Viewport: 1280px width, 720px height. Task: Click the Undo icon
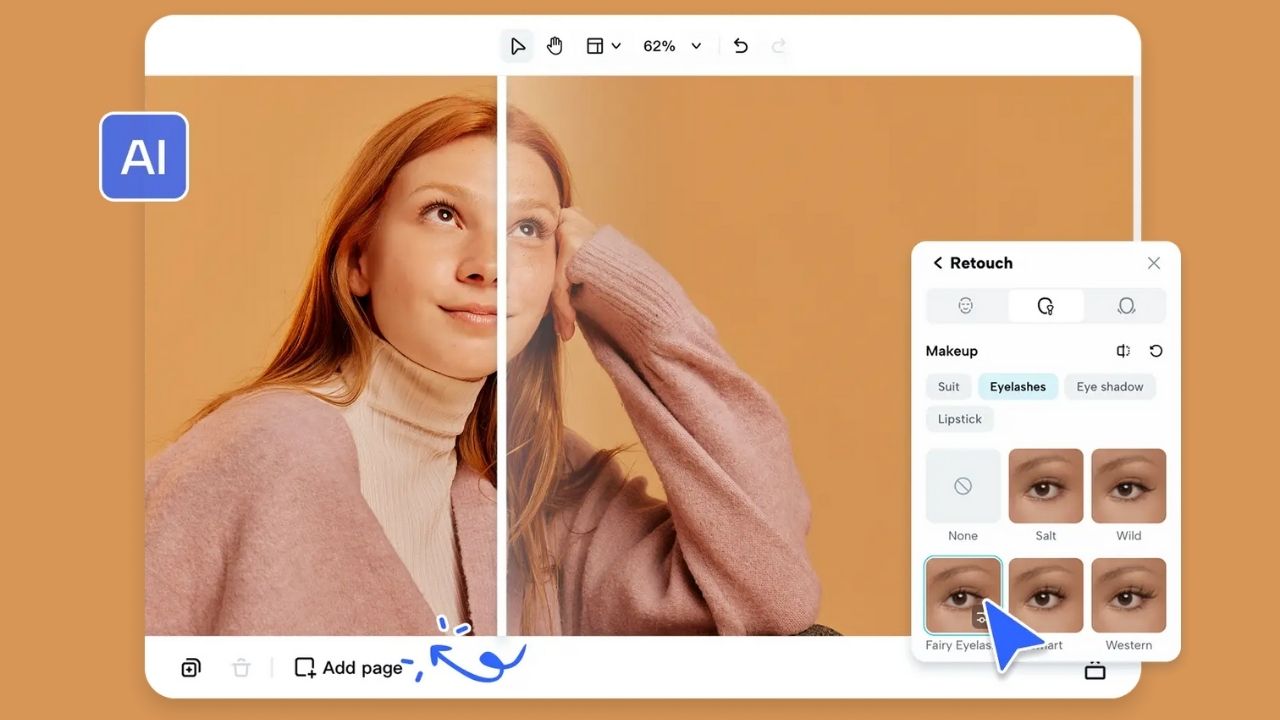click(x=740, y=45)
